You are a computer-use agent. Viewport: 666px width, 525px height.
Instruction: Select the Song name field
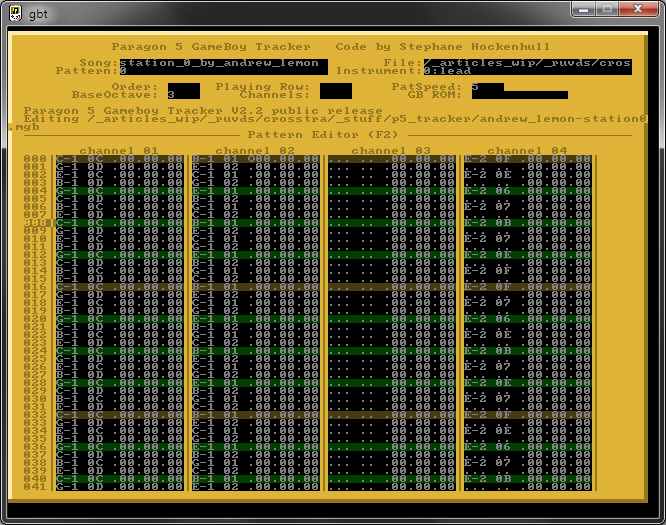pyautogui.click(x=223, y=63)
